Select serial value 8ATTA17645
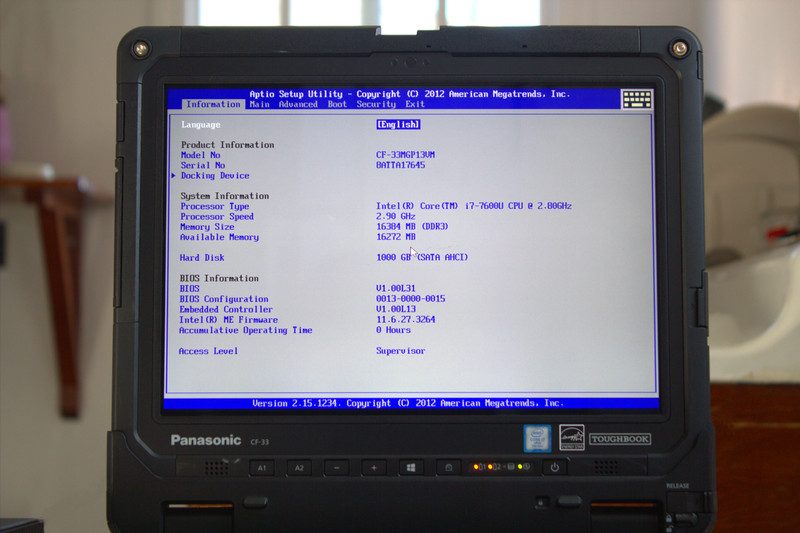Screen dimensions: 800x533 pyautogui.click(x=401, y=165)
